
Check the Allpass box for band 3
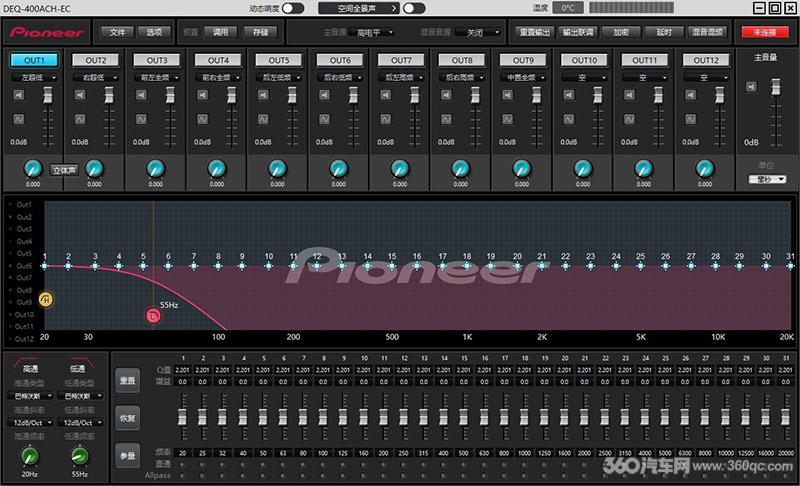tap(222, 476)
